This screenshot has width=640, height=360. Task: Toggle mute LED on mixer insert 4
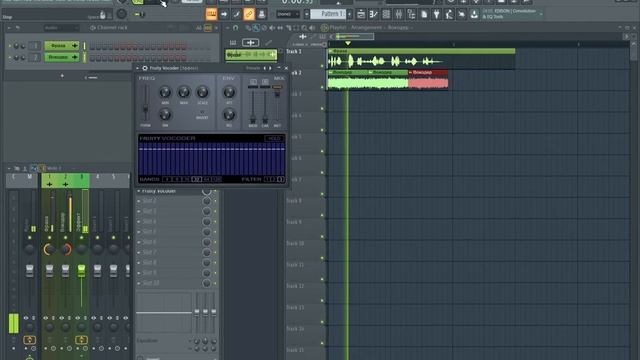[98, 237]
